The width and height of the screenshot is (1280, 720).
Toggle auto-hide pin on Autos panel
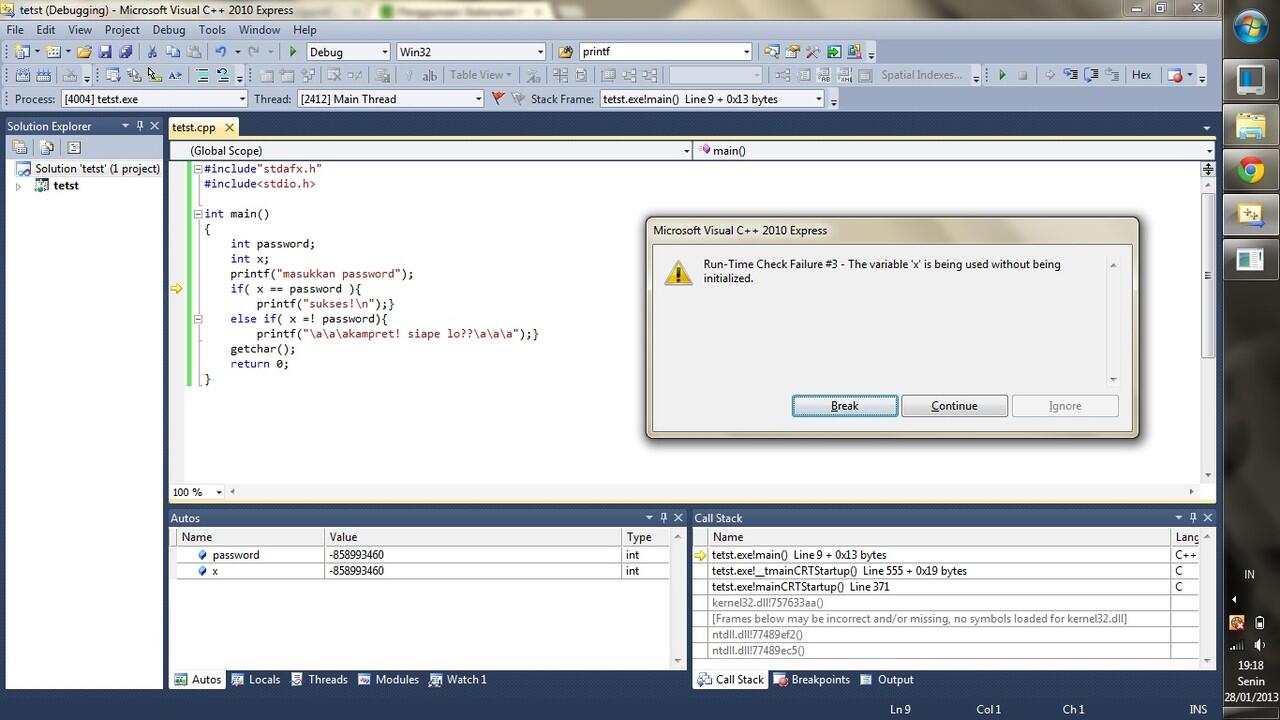point(663,518)
